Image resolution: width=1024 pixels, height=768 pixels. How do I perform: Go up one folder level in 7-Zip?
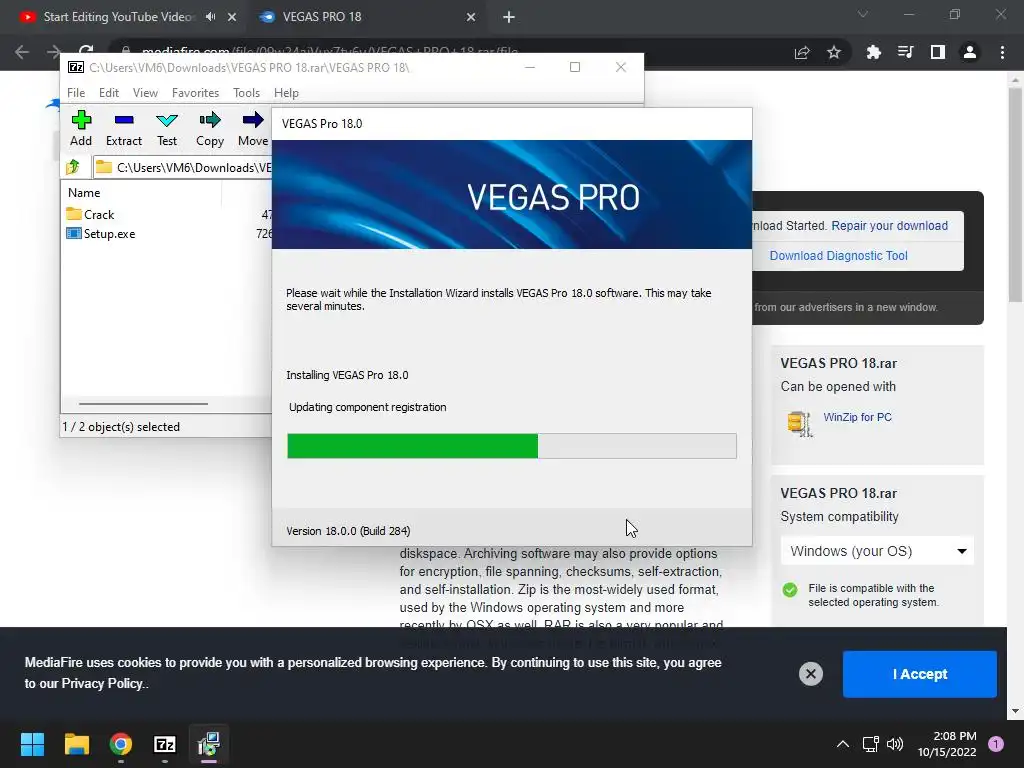click(x=73, y=167)
